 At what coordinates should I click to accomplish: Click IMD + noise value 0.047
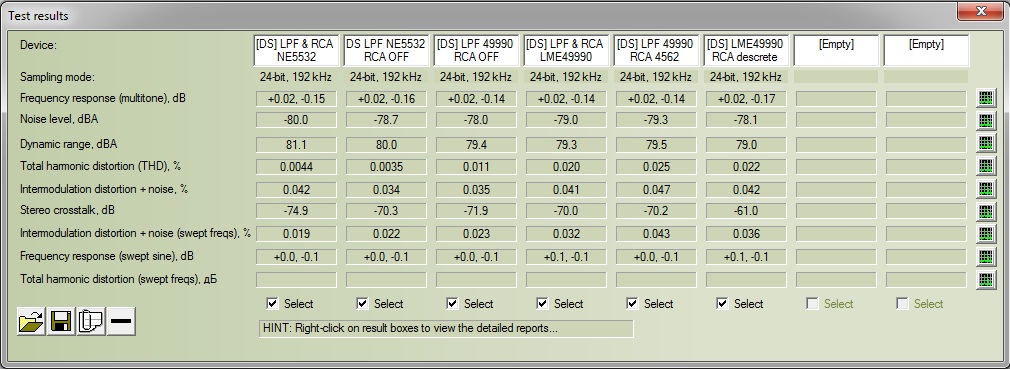(x=656, y=190)
